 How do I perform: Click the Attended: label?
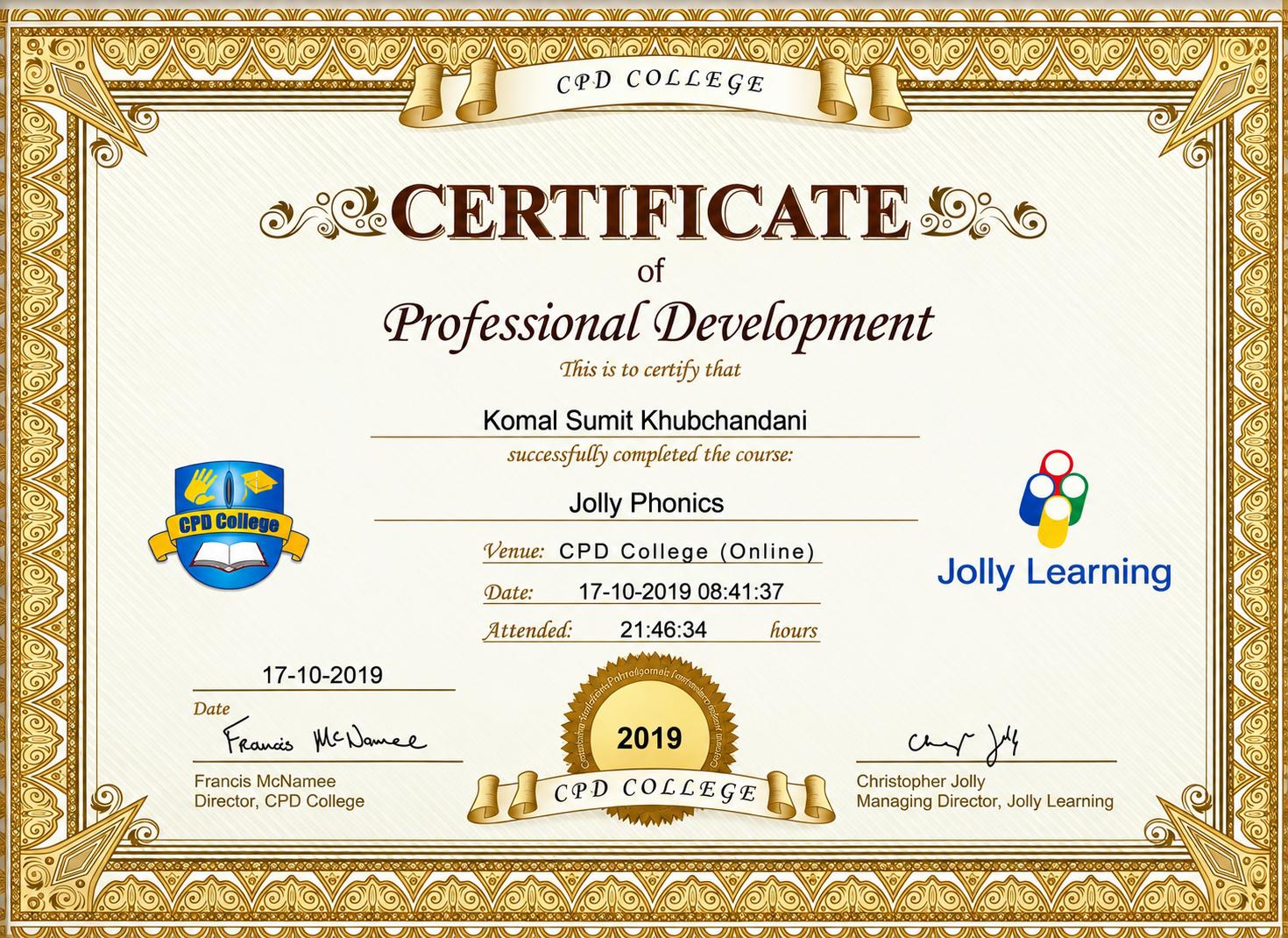click(x=528, y=630)
